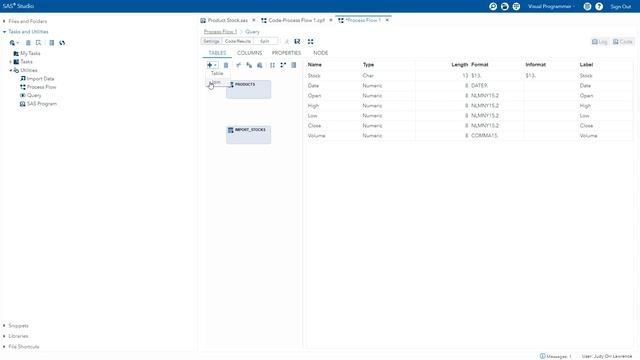Click the table properties icon in Tables toolbar
The image size is (640, 360).
pyautogui.click(x=293, y=65)
